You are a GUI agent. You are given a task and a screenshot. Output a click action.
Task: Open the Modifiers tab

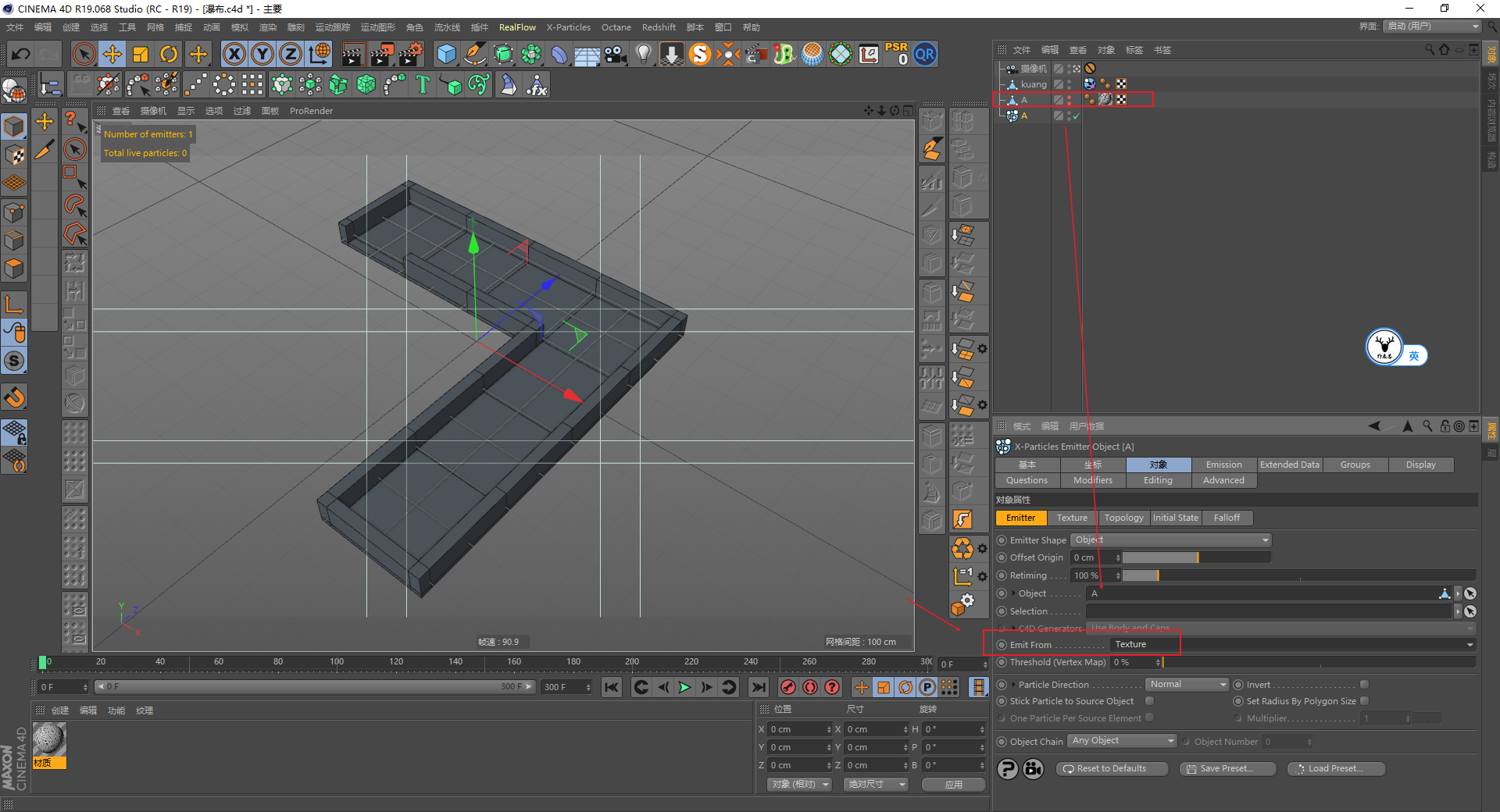tap(1093, 480)
